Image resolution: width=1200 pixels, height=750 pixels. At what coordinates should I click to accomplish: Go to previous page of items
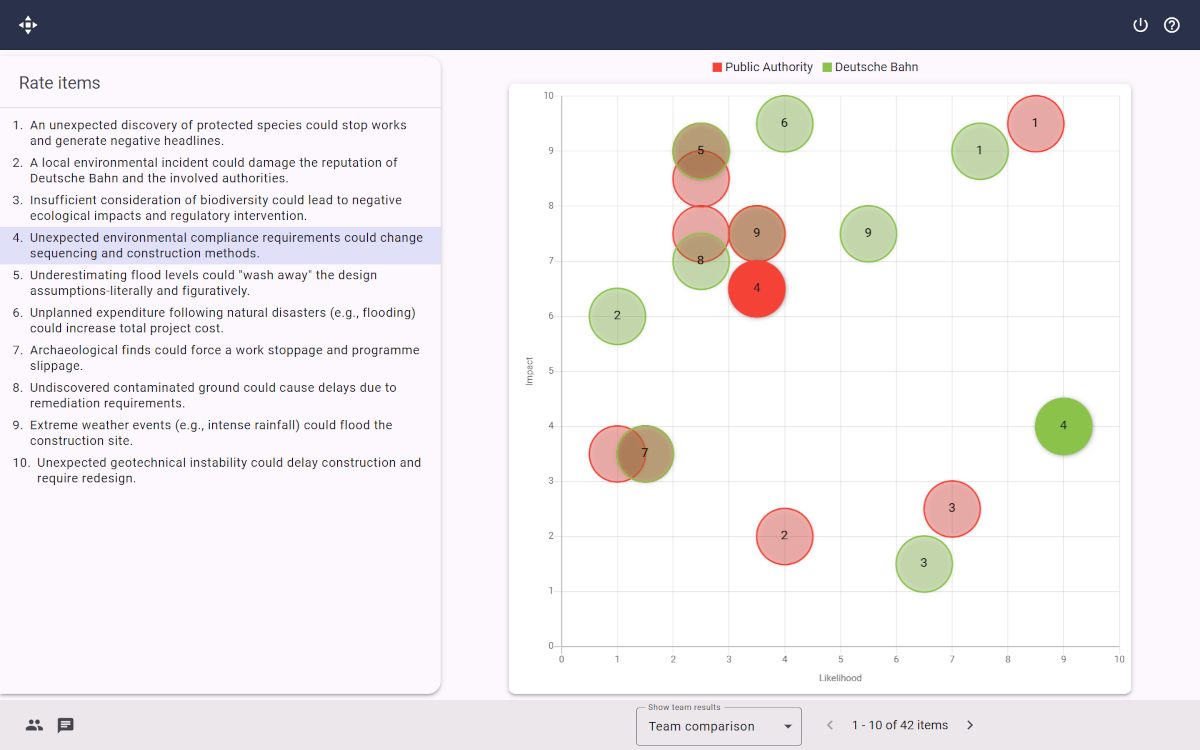point(830,725)
